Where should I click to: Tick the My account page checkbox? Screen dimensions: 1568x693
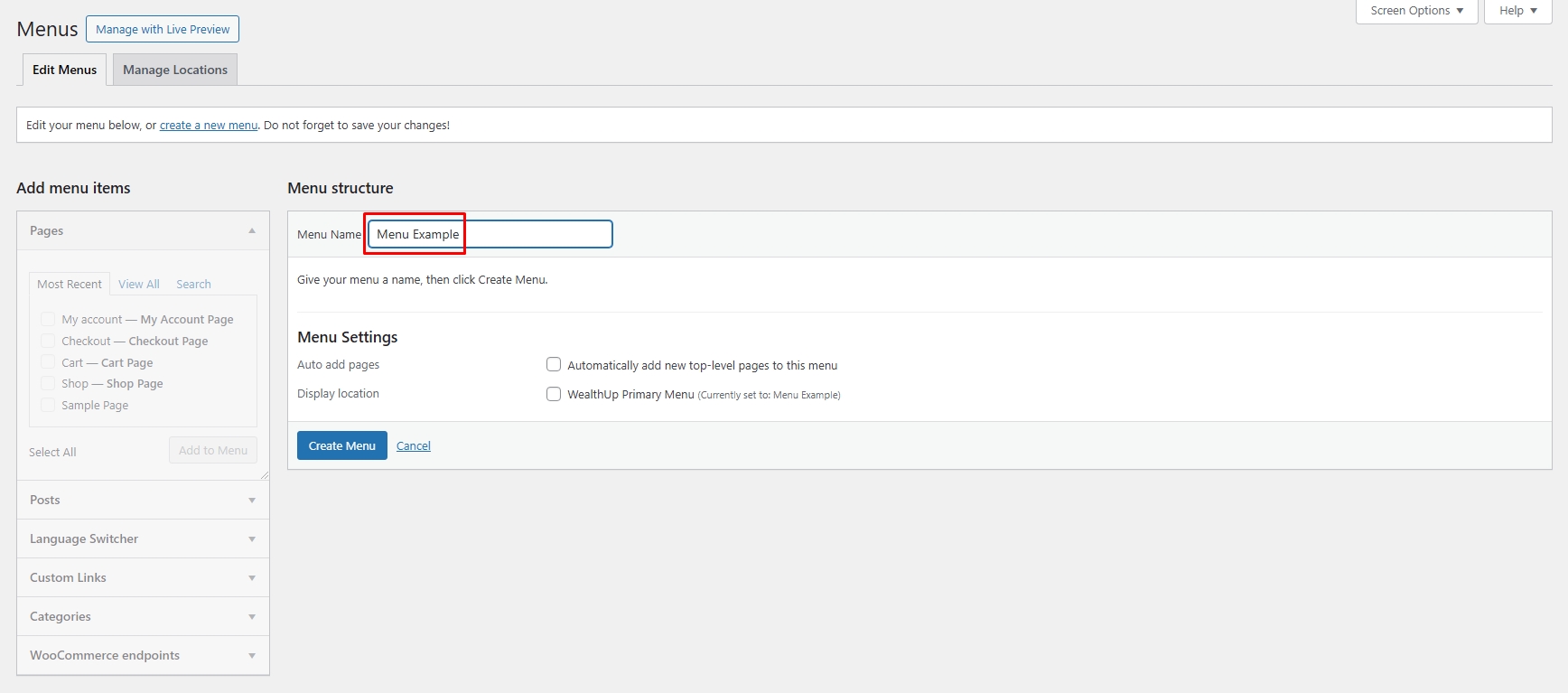[48, 320]
